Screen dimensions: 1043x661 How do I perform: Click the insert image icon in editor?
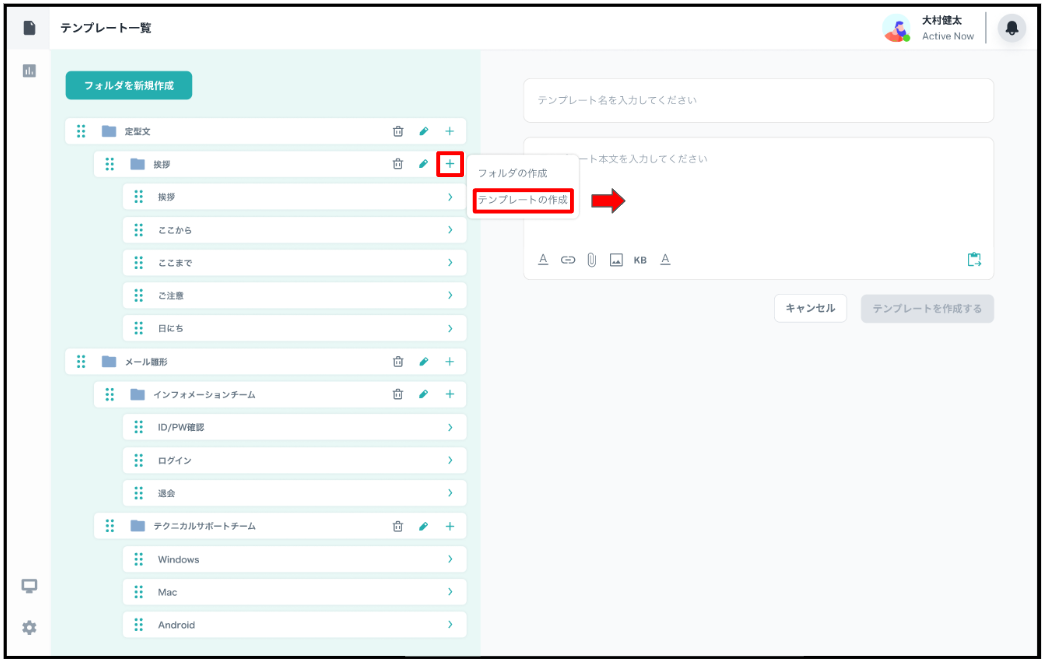(x=616, y=260)
